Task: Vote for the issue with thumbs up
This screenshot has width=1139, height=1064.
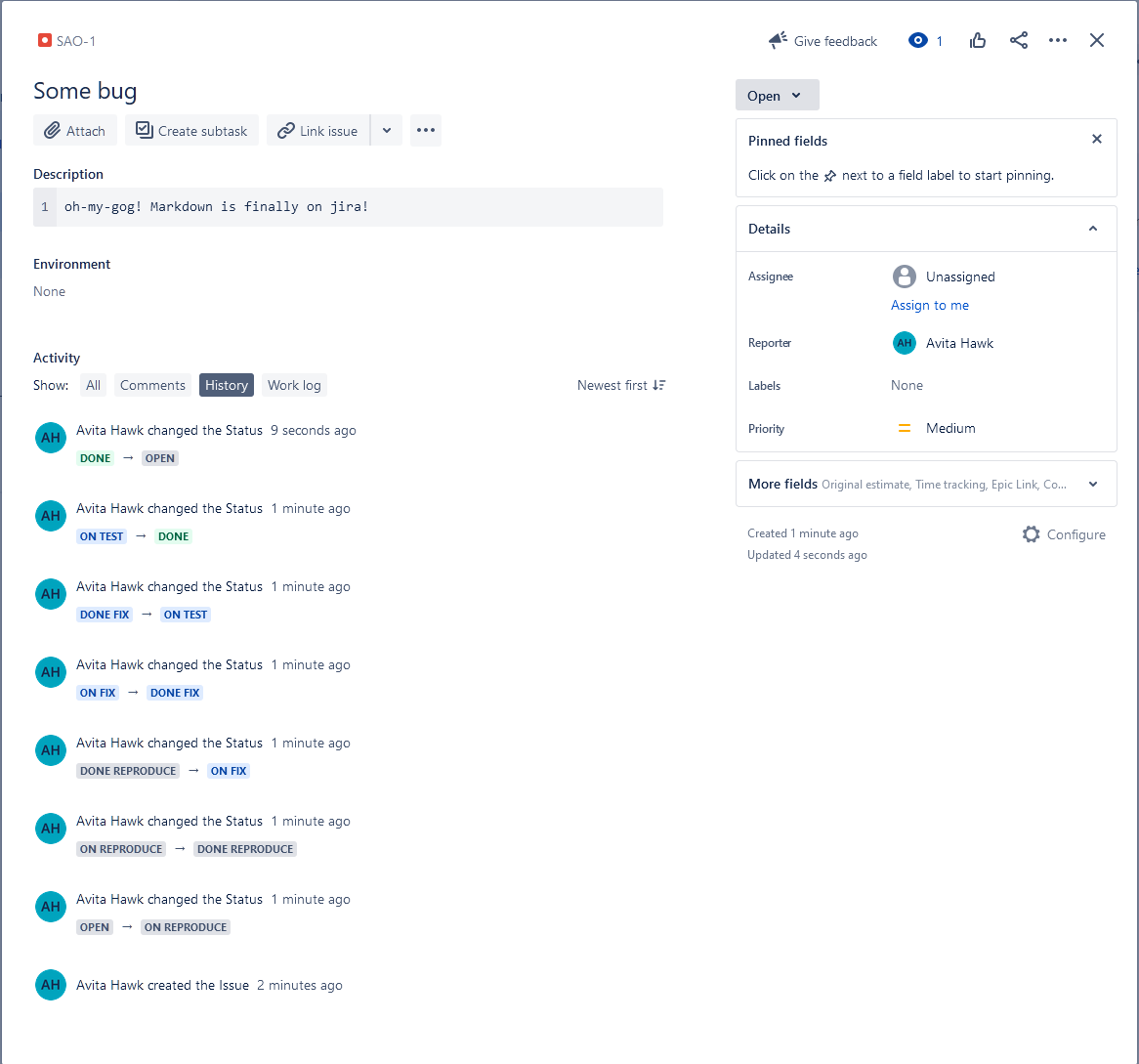Action: [977, 40]
